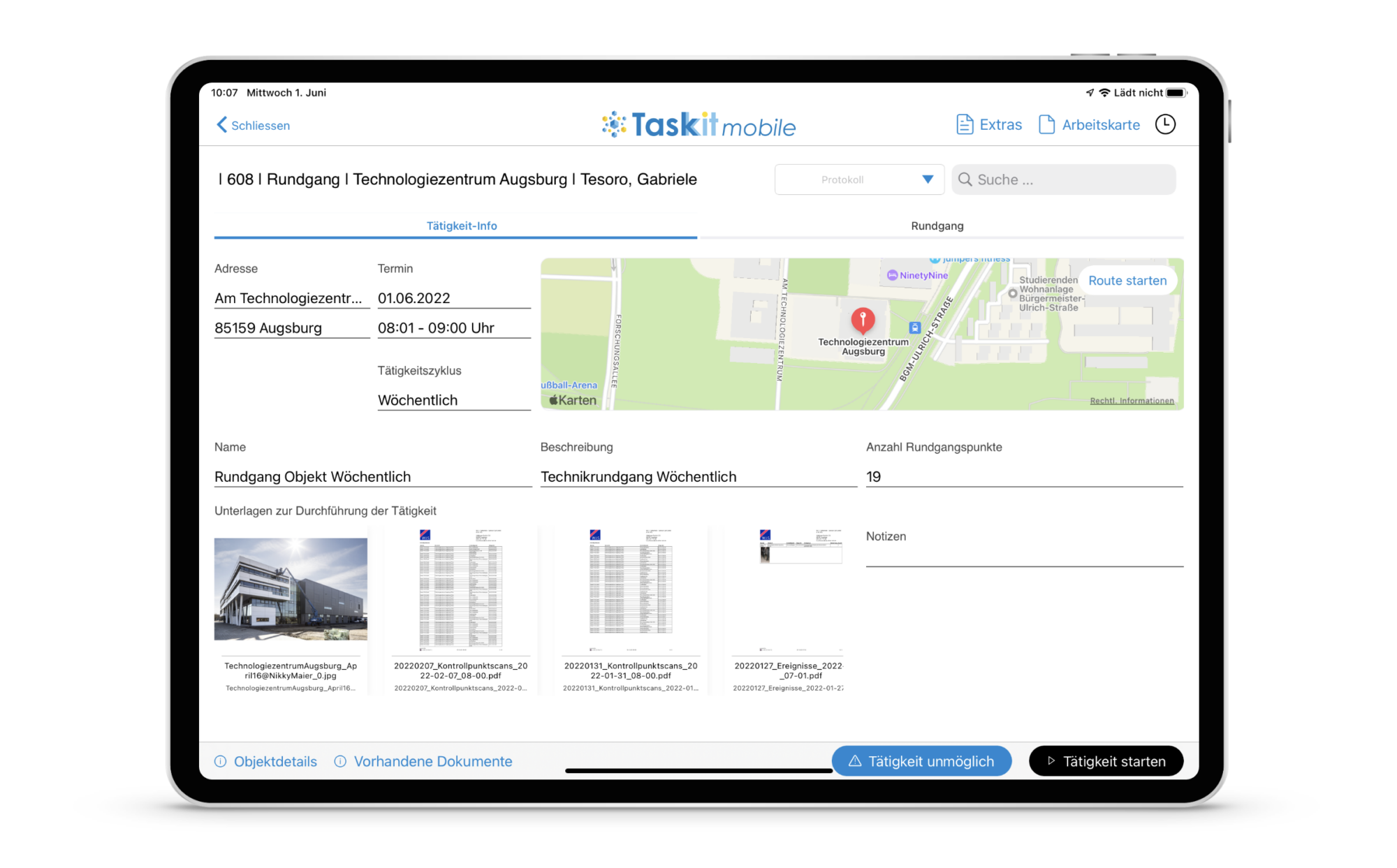1397x868 pixels.
Task: Open Extras via the document icon
Action: point(965,124)
